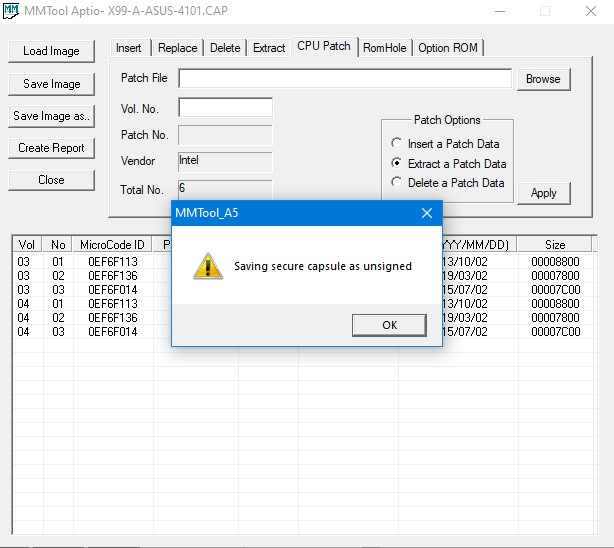Select Vol 03 No 03 row 0EF6F014
Image resolution: width=614 pixels, height=548 pixels.
tap(303, 290)
